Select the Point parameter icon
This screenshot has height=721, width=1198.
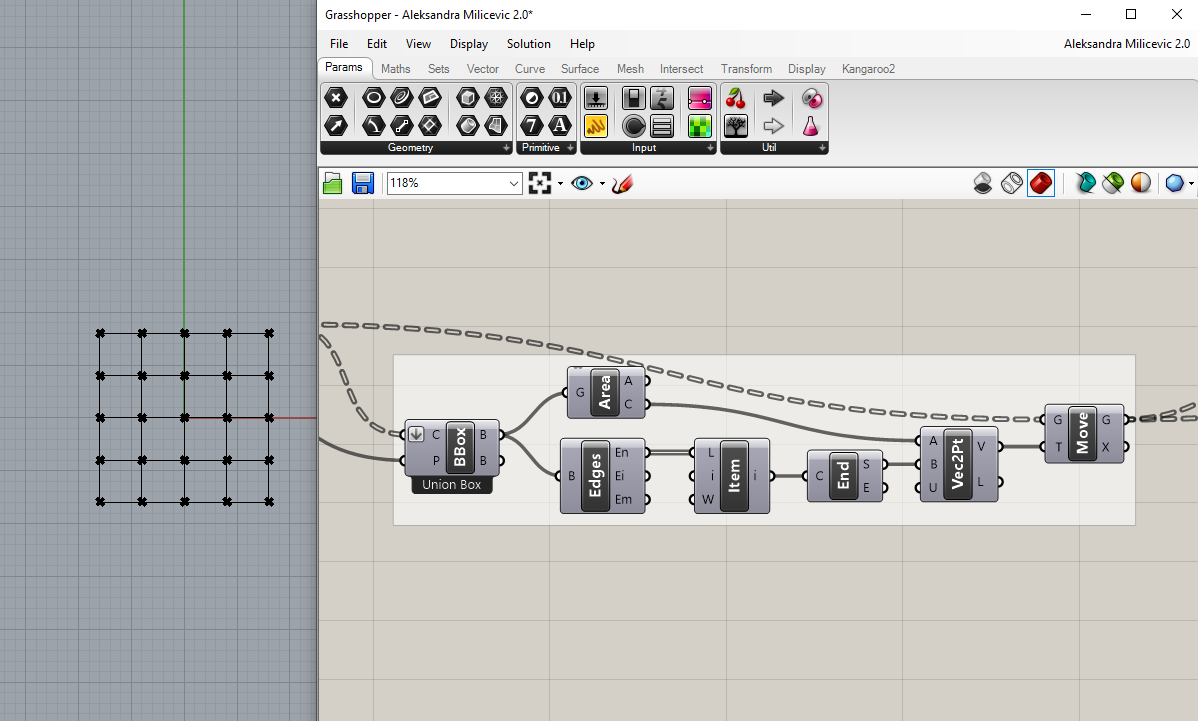pos(335,98)
